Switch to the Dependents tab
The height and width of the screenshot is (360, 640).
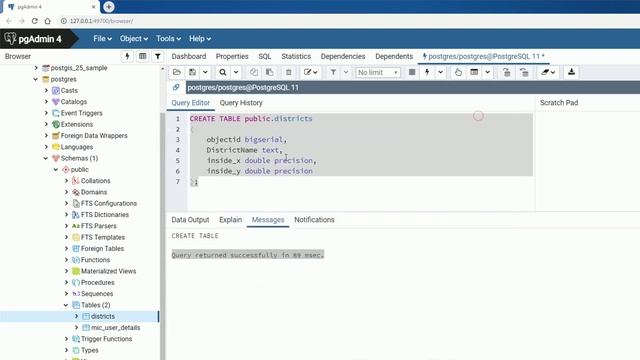[394, 56]
